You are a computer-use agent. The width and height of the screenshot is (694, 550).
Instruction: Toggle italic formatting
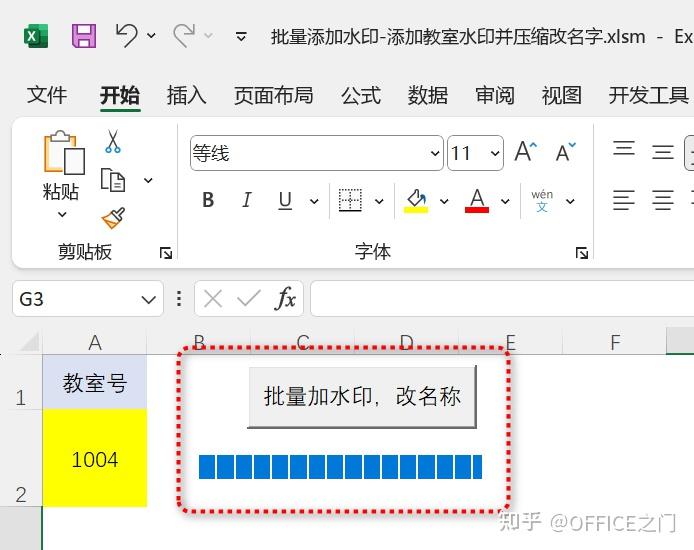[x=247, y=200]
